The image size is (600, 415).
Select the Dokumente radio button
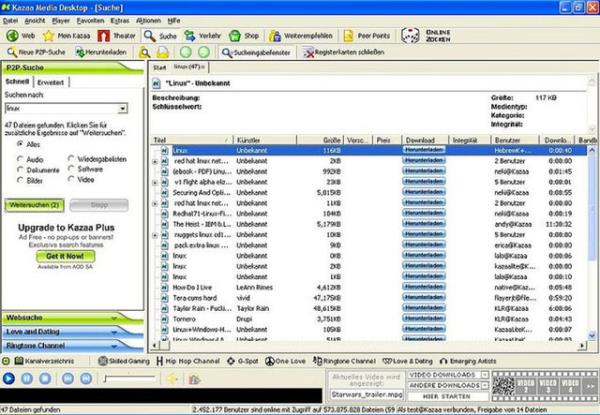coord(20,169)
